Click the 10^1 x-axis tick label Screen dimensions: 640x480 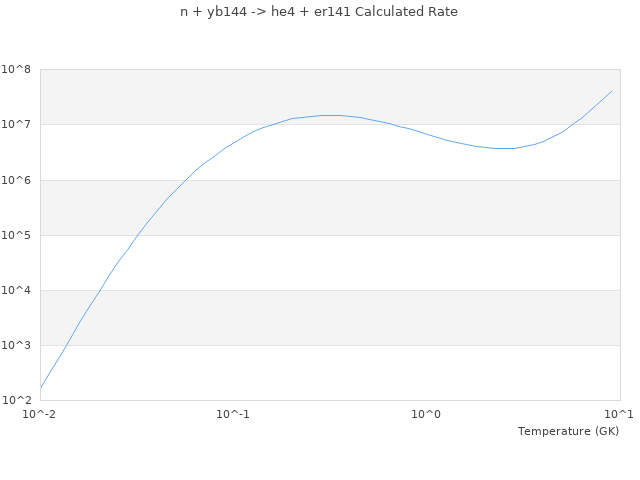(x=619, y=414)
